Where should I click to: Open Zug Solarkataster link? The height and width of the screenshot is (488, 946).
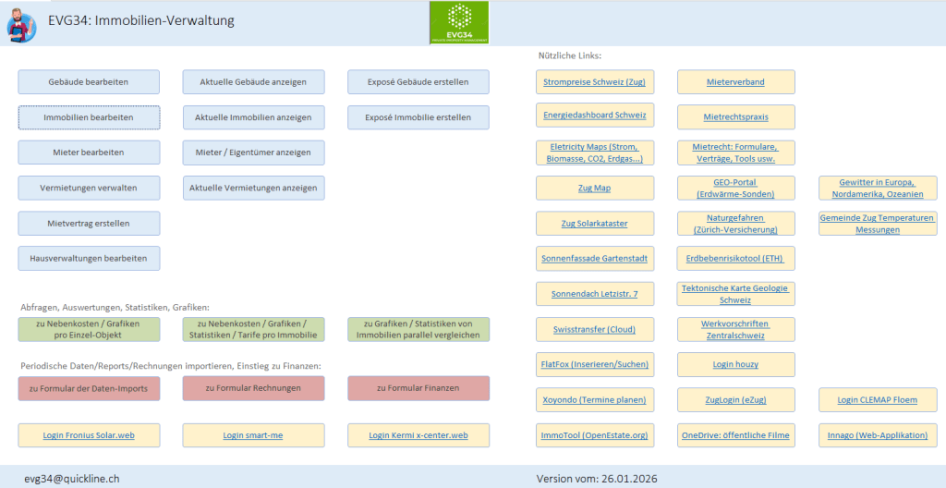pyautogui.click(x=595, y=223)
